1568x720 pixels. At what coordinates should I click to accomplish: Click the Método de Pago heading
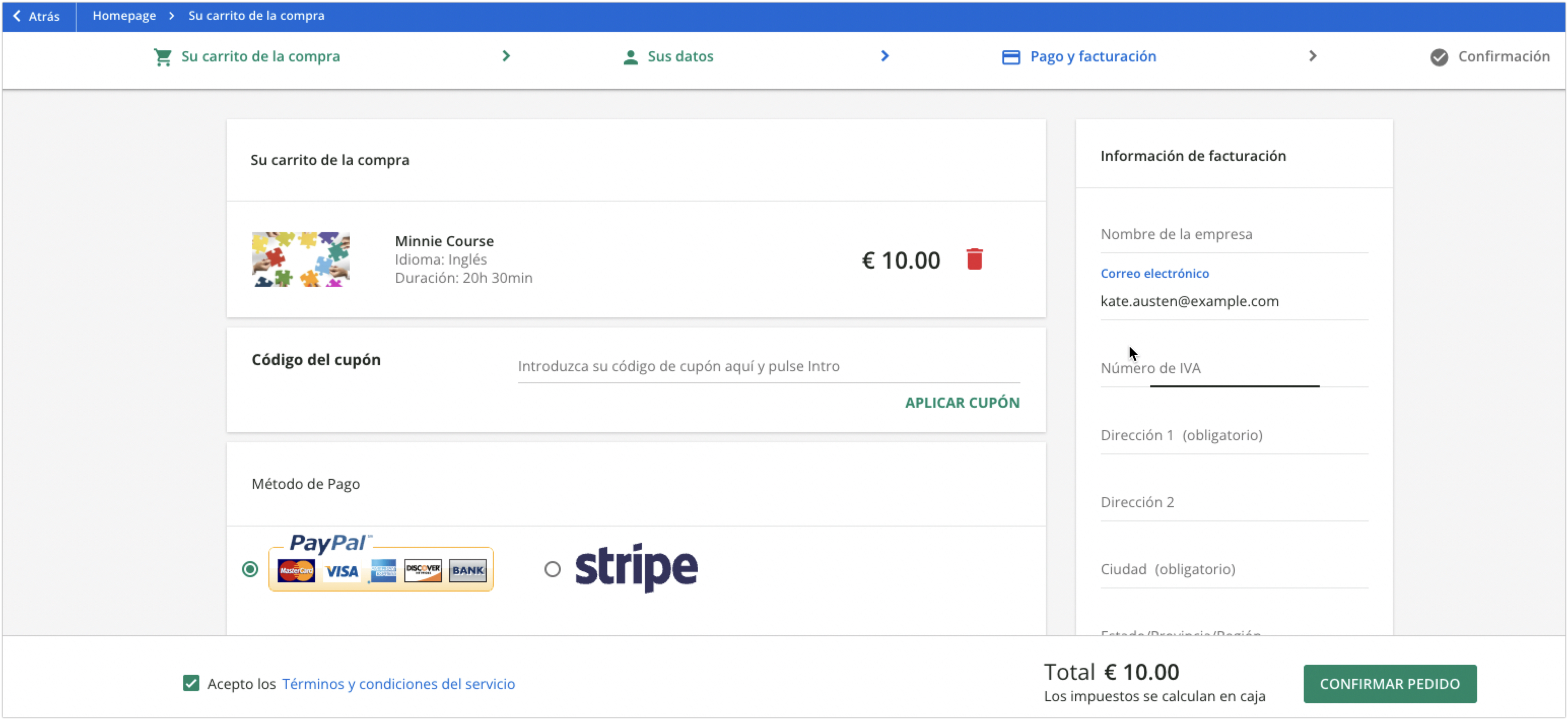pyautogui.click(x=305, y=484)
